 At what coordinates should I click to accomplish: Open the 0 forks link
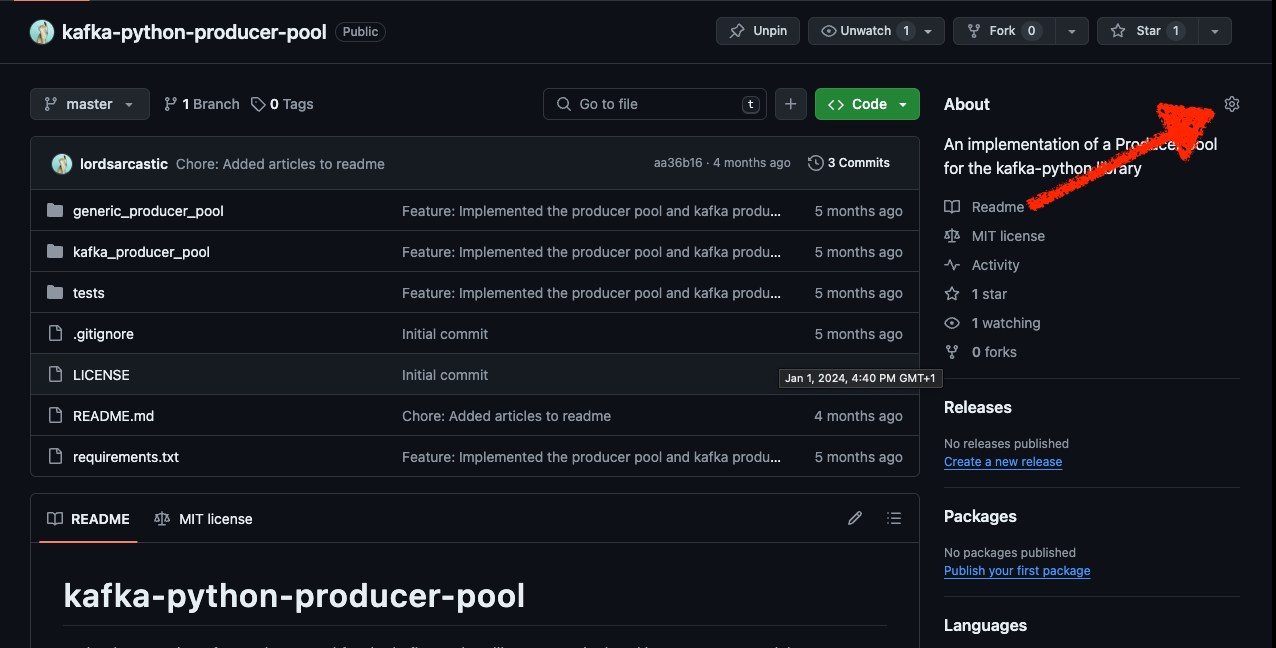pyautogui.click(x=994, y=352)
